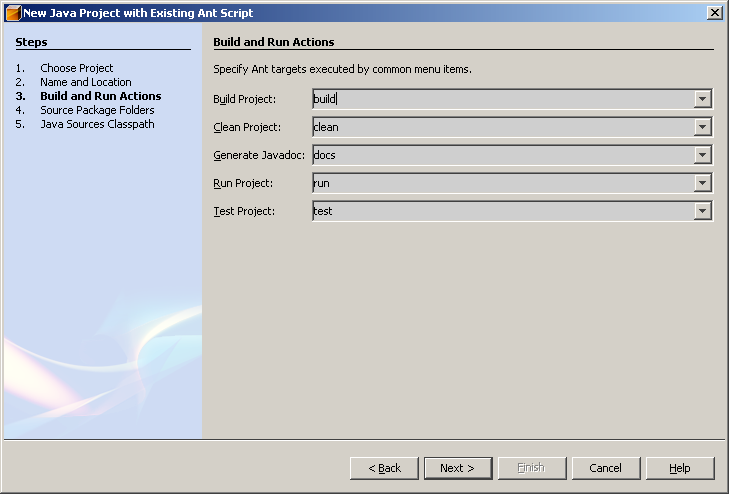Expand the Build Project target dropdown

(x=703, y=99)
